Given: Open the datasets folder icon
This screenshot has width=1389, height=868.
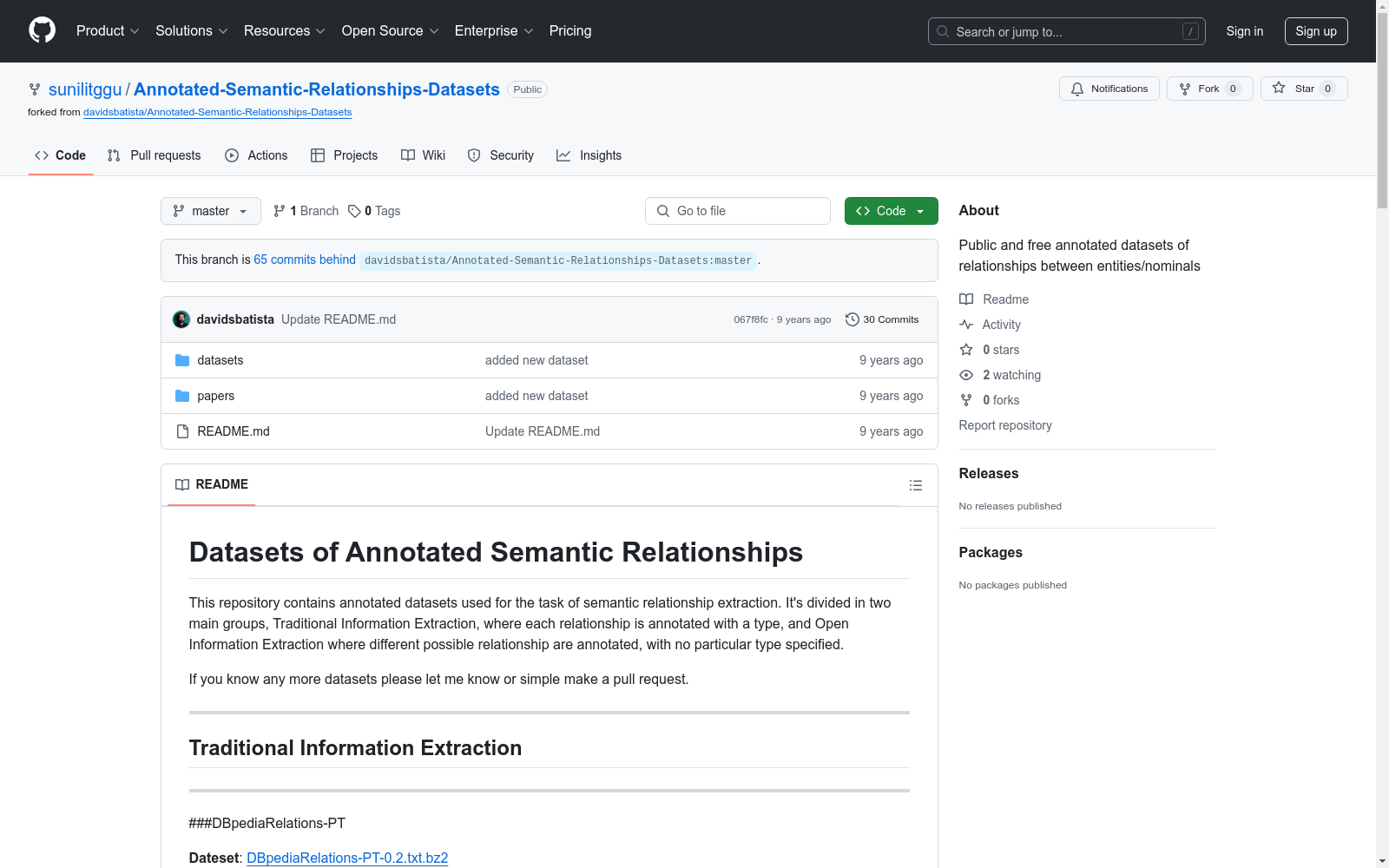Looking at the screenshot, I should click(182, 360).
